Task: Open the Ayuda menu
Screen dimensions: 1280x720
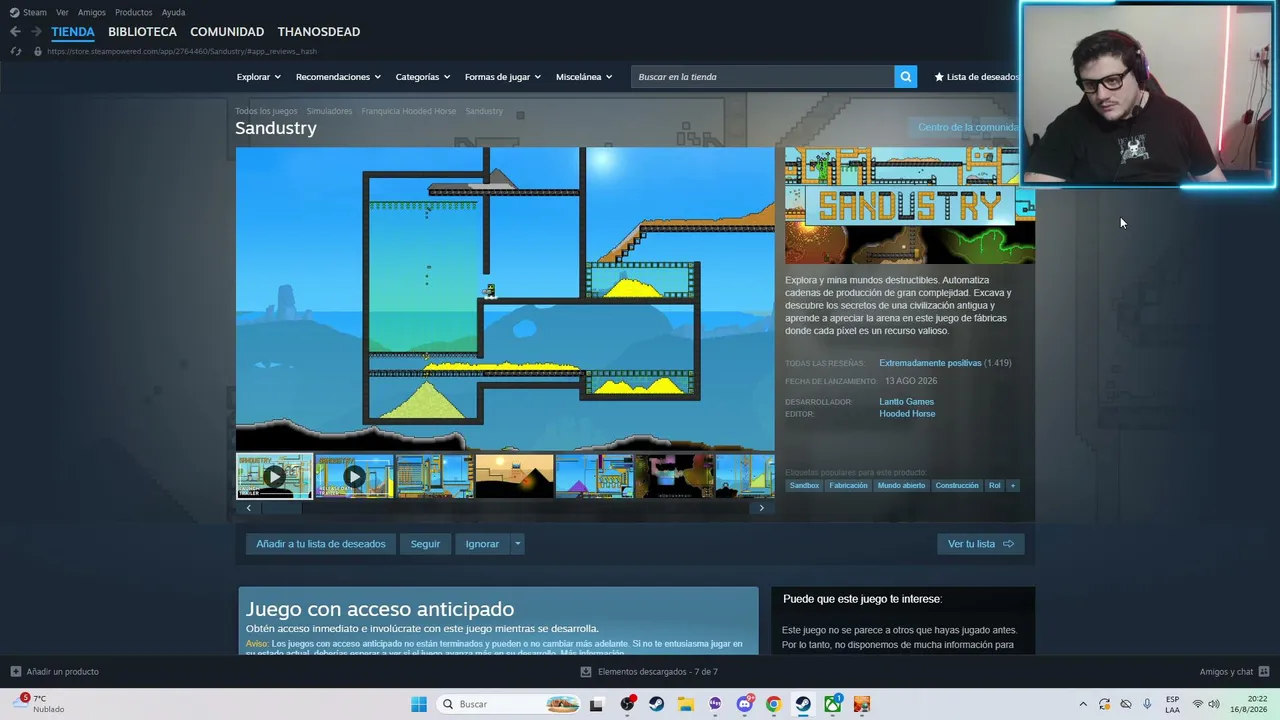Action: click(x=173, y=12)
